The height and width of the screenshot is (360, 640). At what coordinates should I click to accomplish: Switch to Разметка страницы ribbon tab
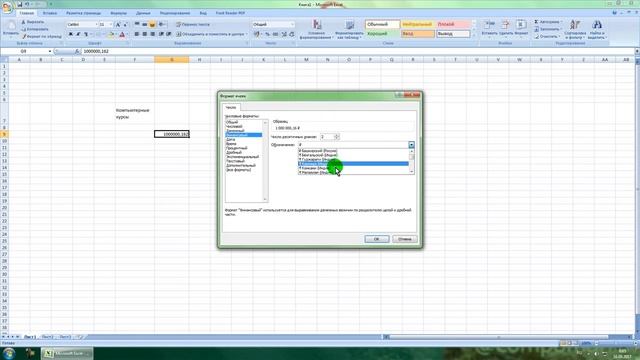tap(83, 13)
